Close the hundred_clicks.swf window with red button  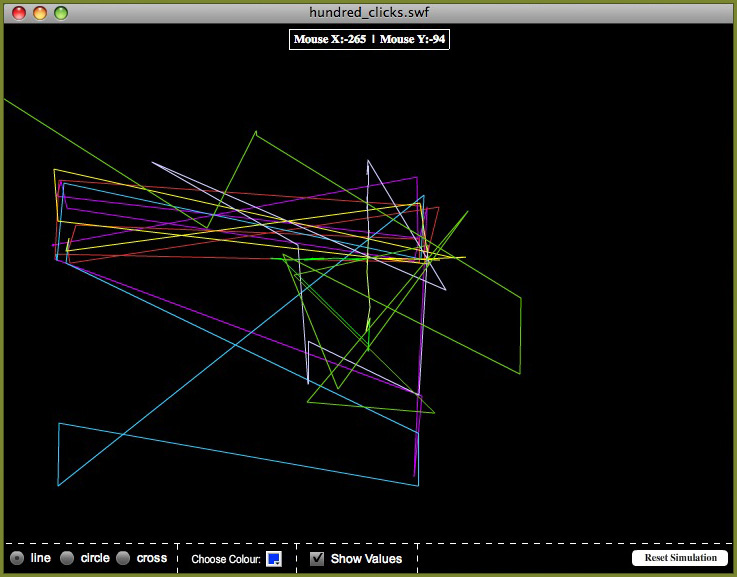[x=19, y=13]
